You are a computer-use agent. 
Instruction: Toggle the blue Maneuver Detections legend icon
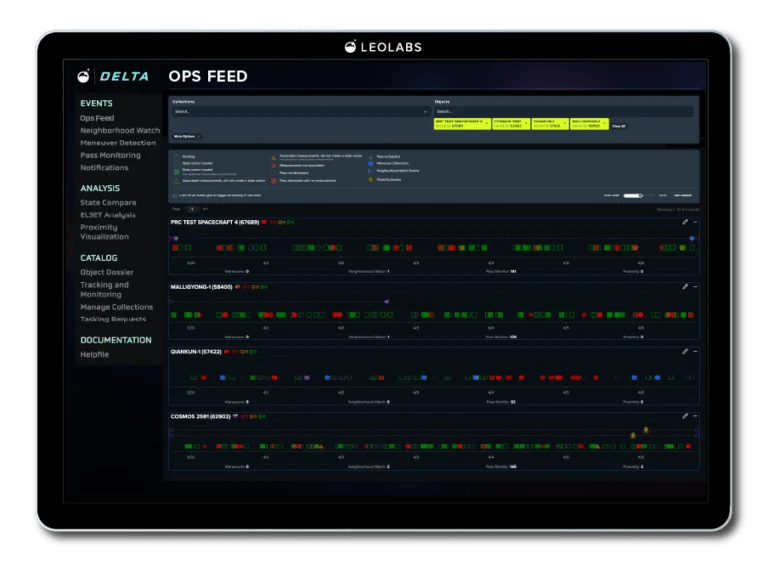coord(371,164)
